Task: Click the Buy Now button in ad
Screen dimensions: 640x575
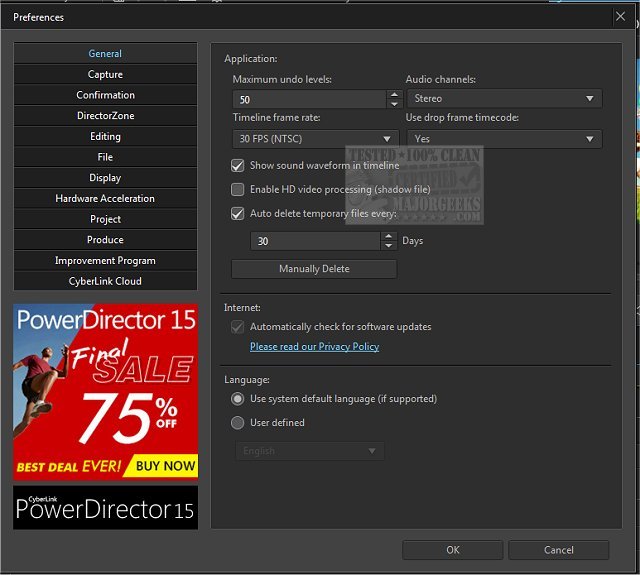Action: tap(165, 465)
